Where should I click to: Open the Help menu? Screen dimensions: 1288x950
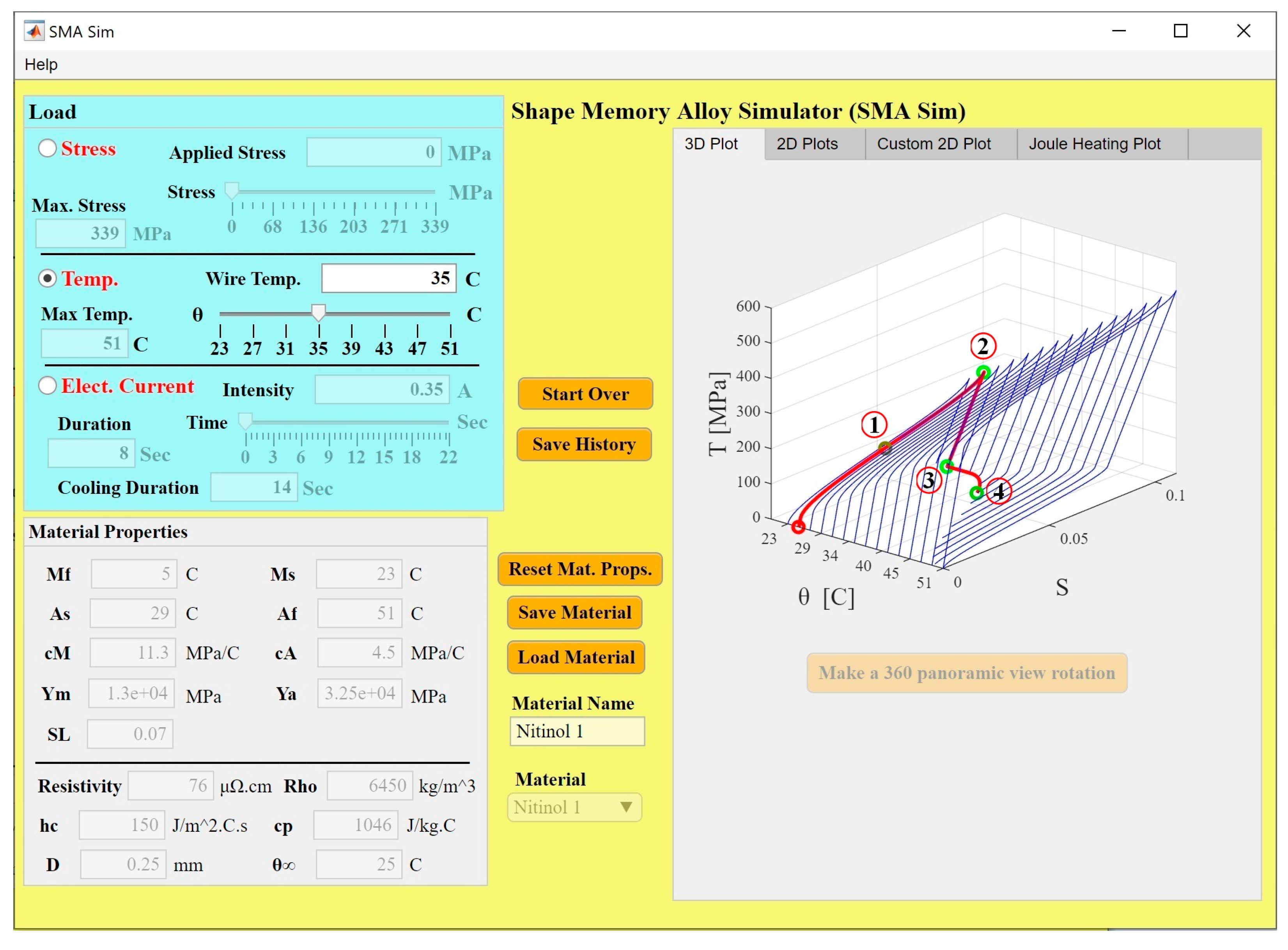click(x=41, y=64)
